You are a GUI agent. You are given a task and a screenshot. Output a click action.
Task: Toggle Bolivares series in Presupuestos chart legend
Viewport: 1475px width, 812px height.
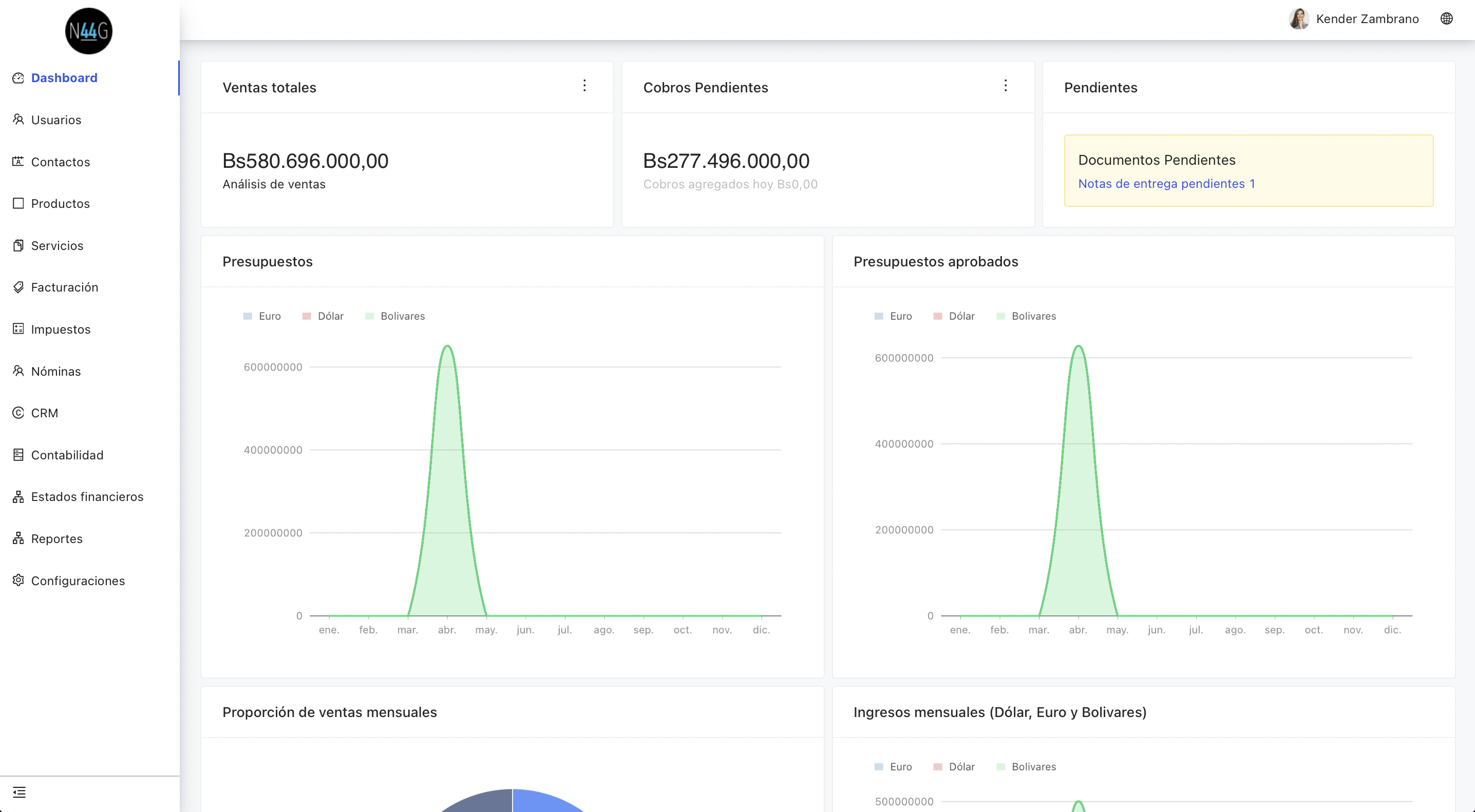(x=395, y=317)
